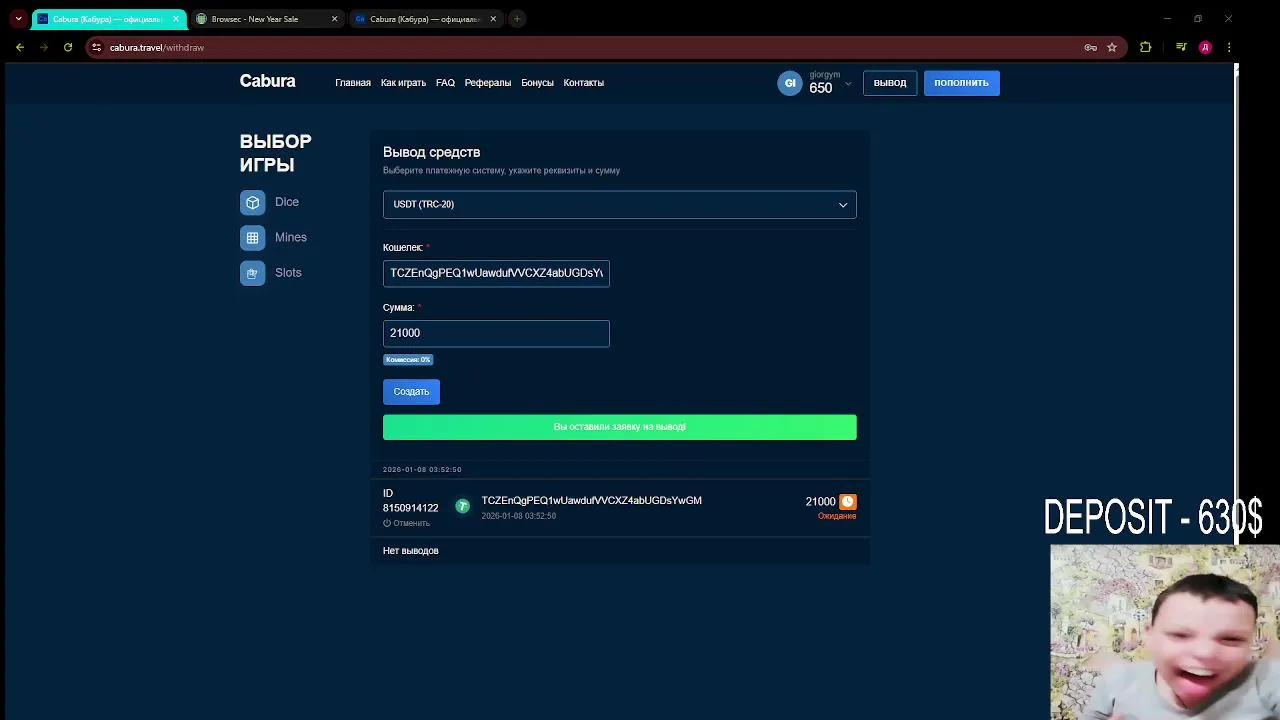Screen dimensions: 1280x720
Task: Click the Сумма amount field
Action: tap(496, 333)
